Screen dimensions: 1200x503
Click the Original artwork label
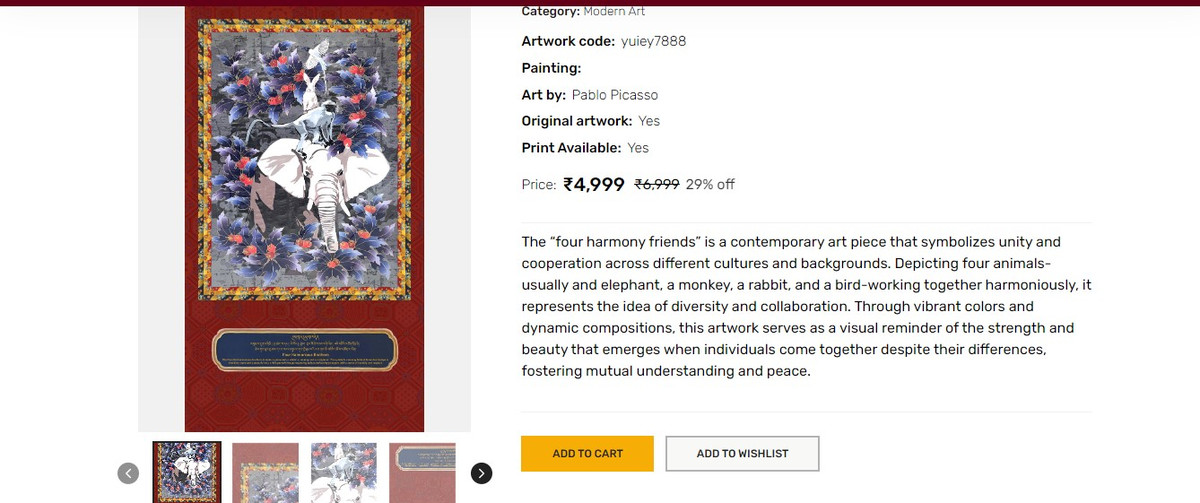point(577,121)
